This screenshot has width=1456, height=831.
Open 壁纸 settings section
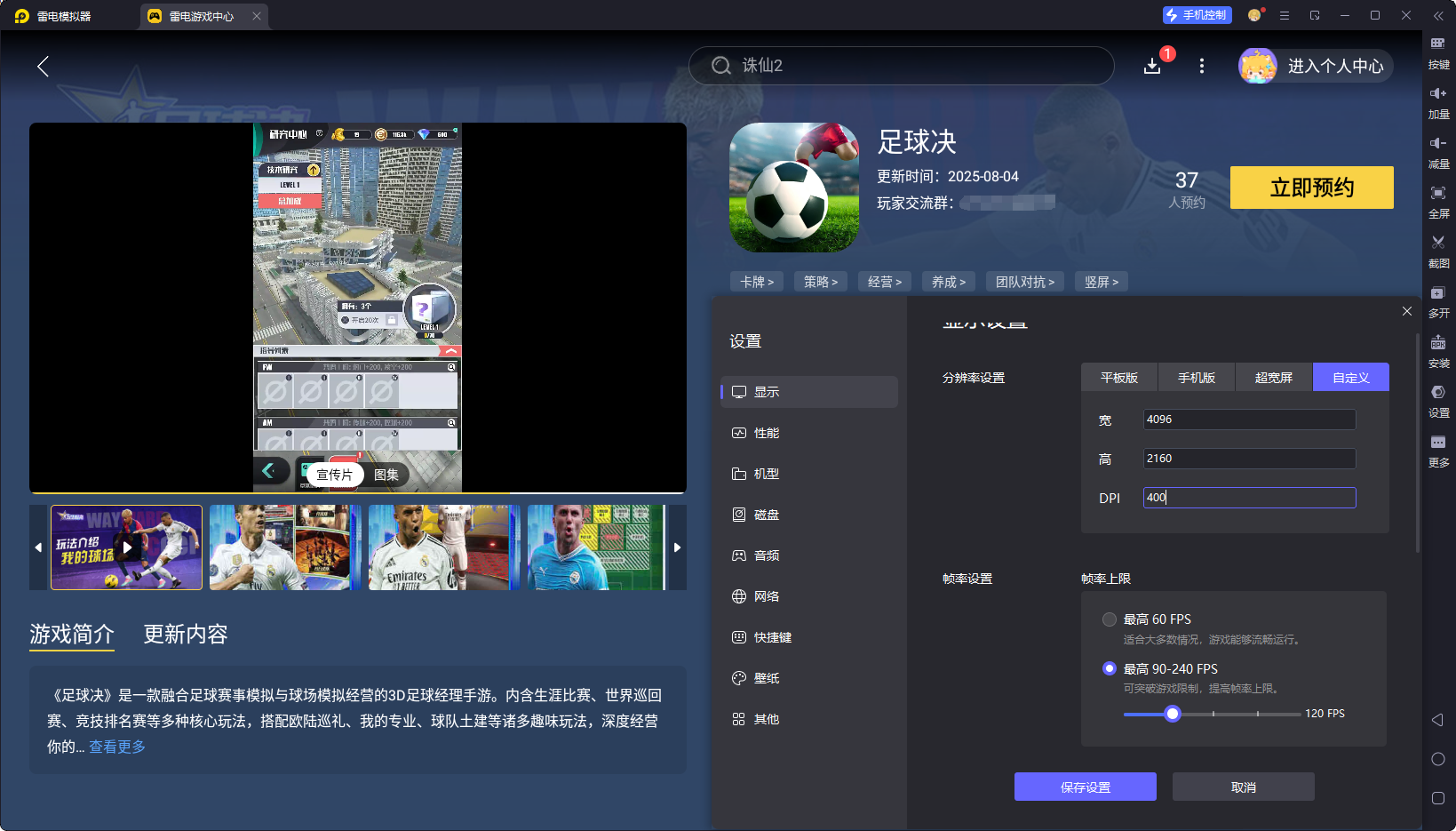[809, 678]
